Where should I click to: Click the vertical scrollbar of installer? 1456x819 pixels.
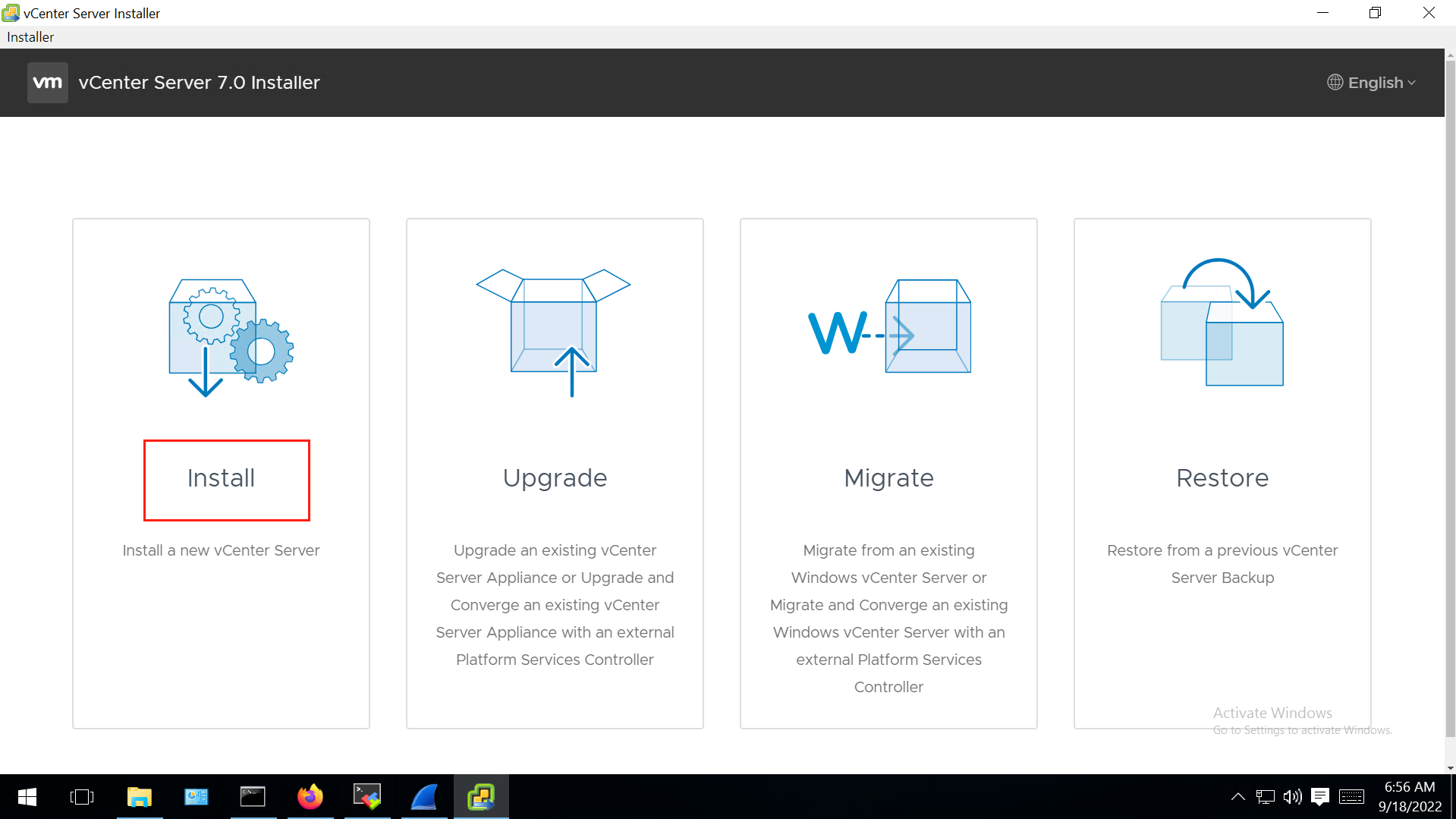[x=1450, y=398]
